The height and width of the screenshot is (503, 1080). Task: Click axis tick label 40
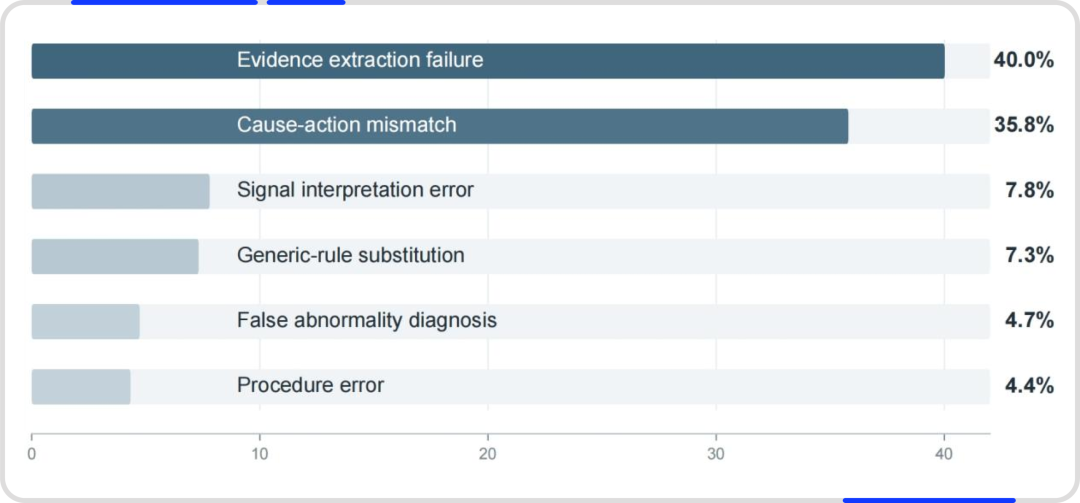pyautogui.click(x=944, y=455)
